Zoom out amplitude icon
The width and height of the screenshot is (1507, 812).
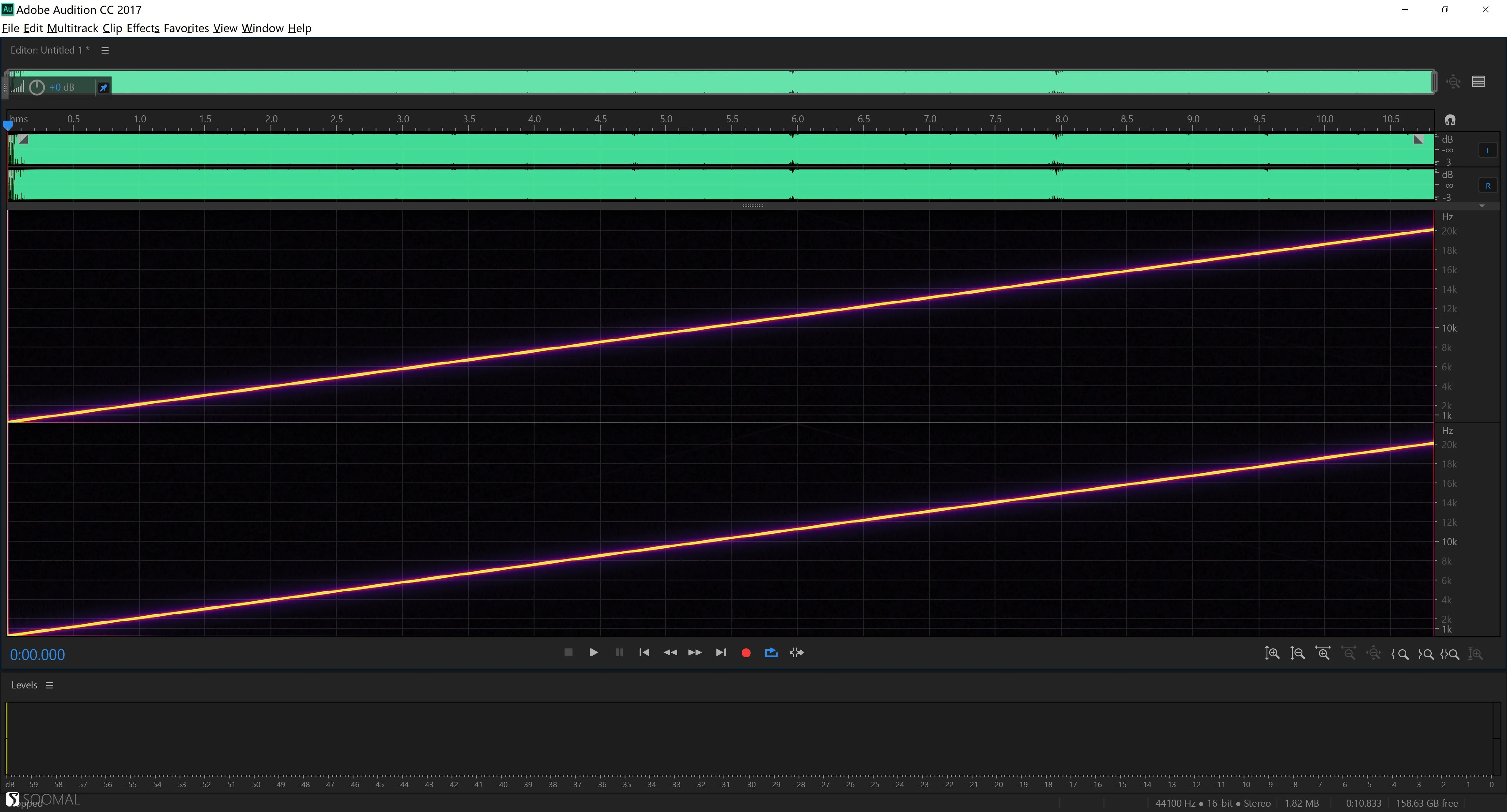point(1297,654)
